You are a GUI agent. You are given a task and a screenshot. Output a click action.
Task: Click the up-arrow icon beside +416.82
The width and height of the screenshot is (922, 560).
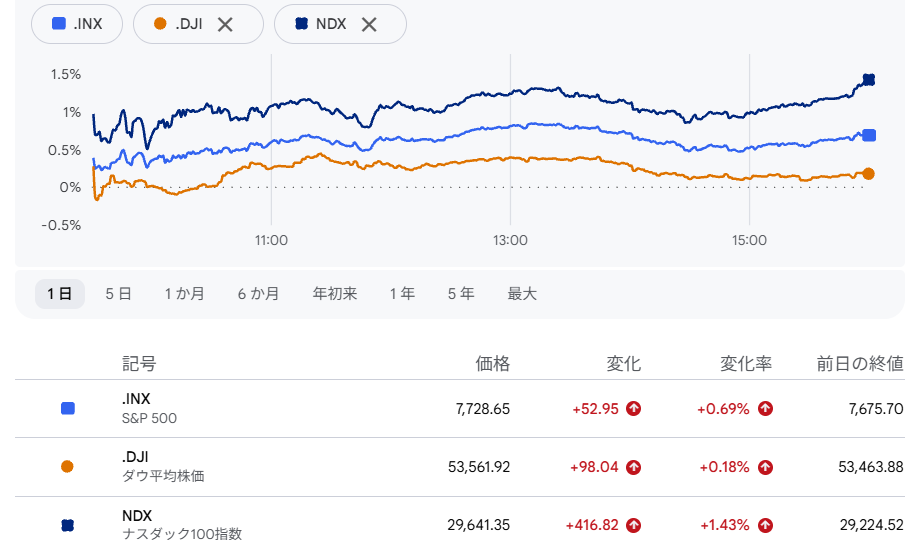[x=633, y=525]
